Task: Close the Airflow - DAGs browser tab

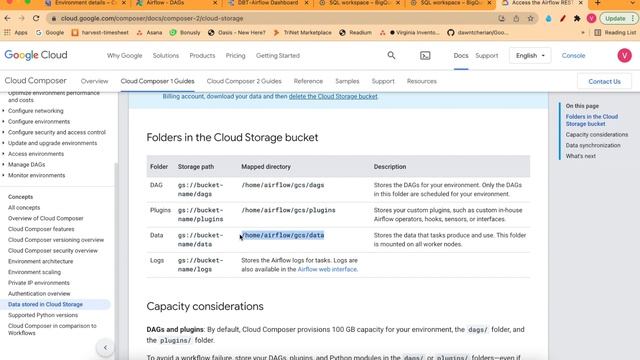Action: point(215,3)
